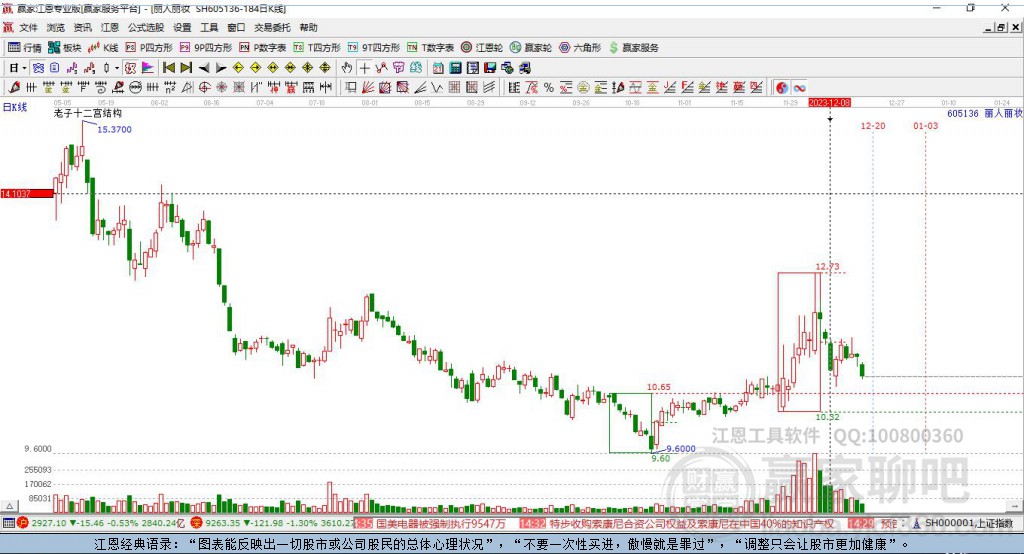Step chart right with black arrow
The width and height of the screenshot is (1024, 554).
click(221, 68)
